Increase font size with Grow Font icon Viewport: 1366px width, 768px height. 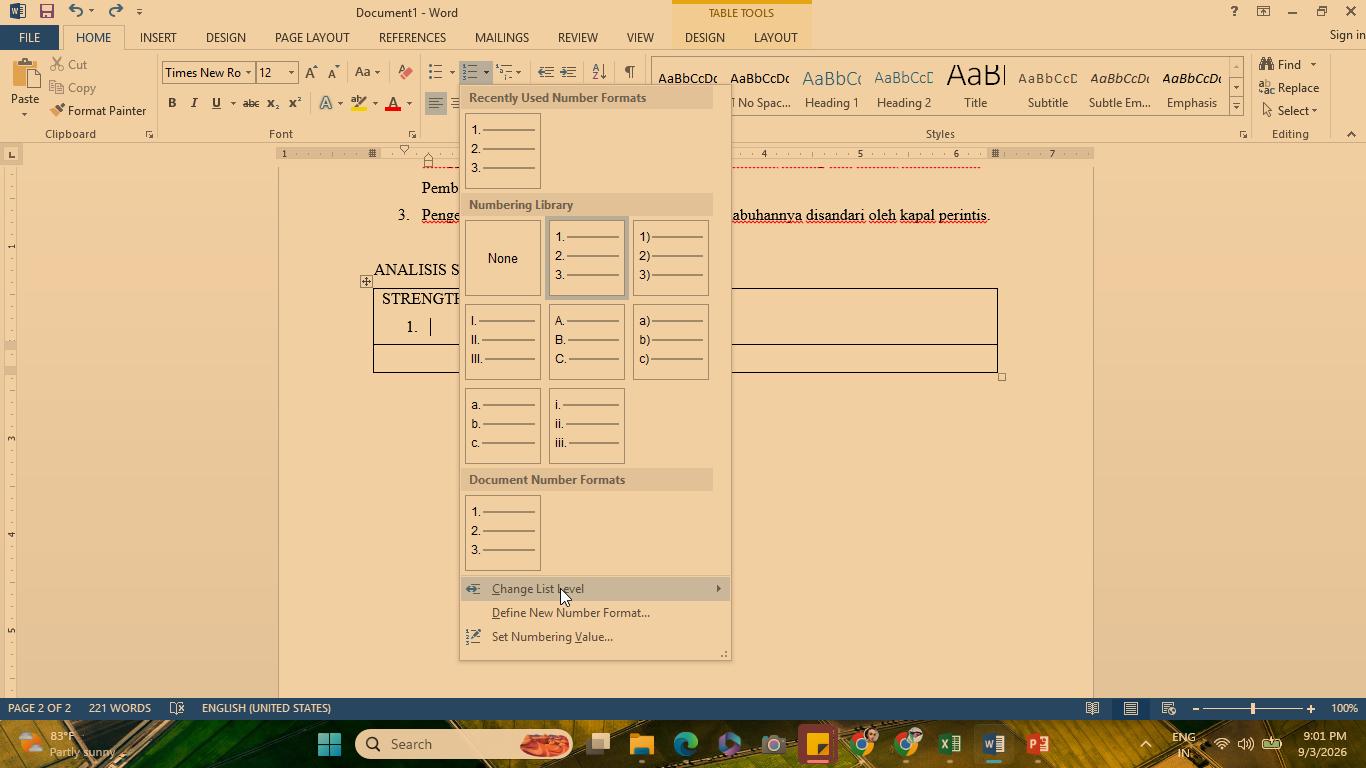[x=311, y=72]
